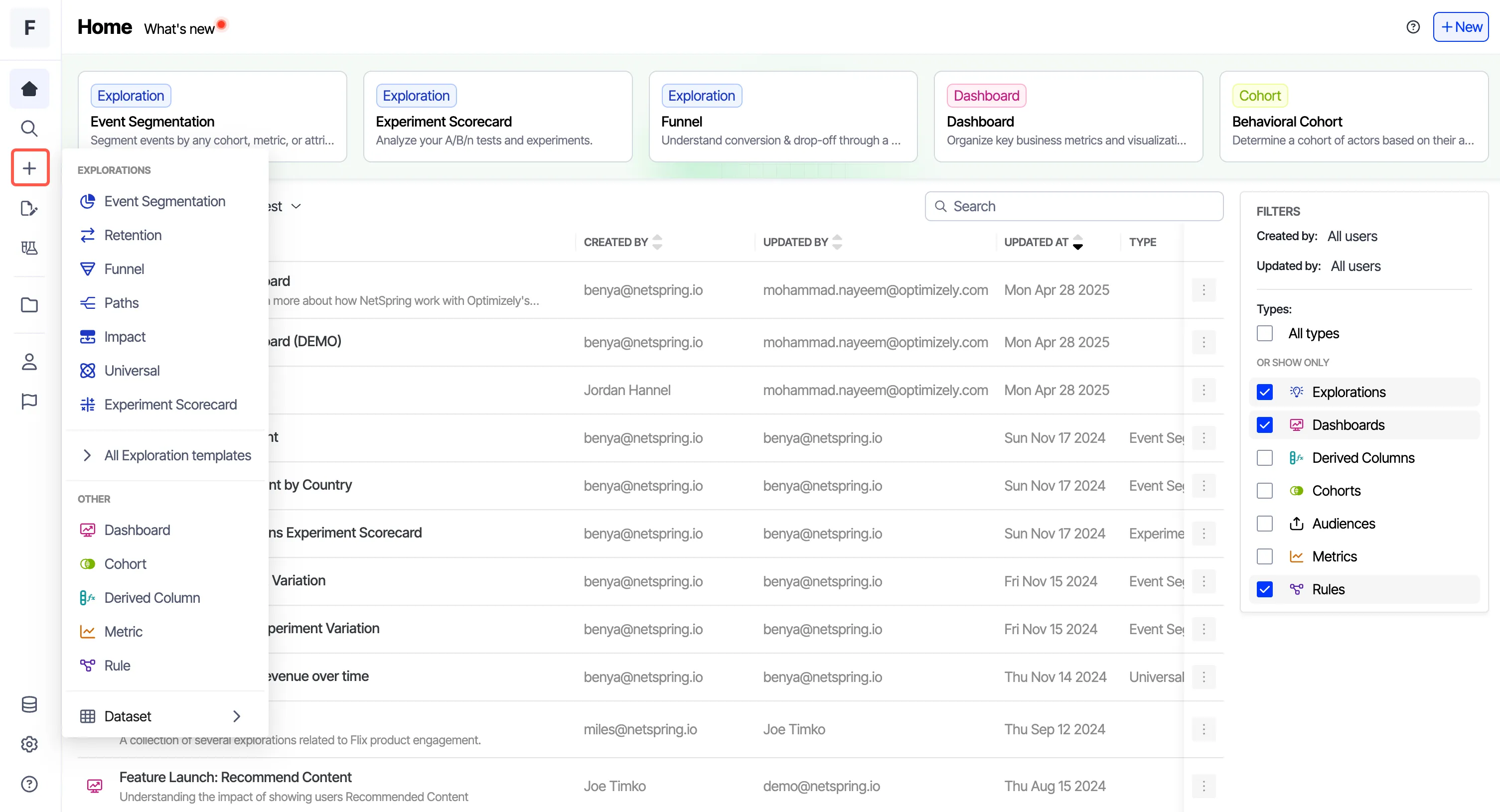The height and width of the screenshot is (812, 1500).
Task: Open the Feature Launch: Recommend Content dashboard
Action: coord(235,777)
